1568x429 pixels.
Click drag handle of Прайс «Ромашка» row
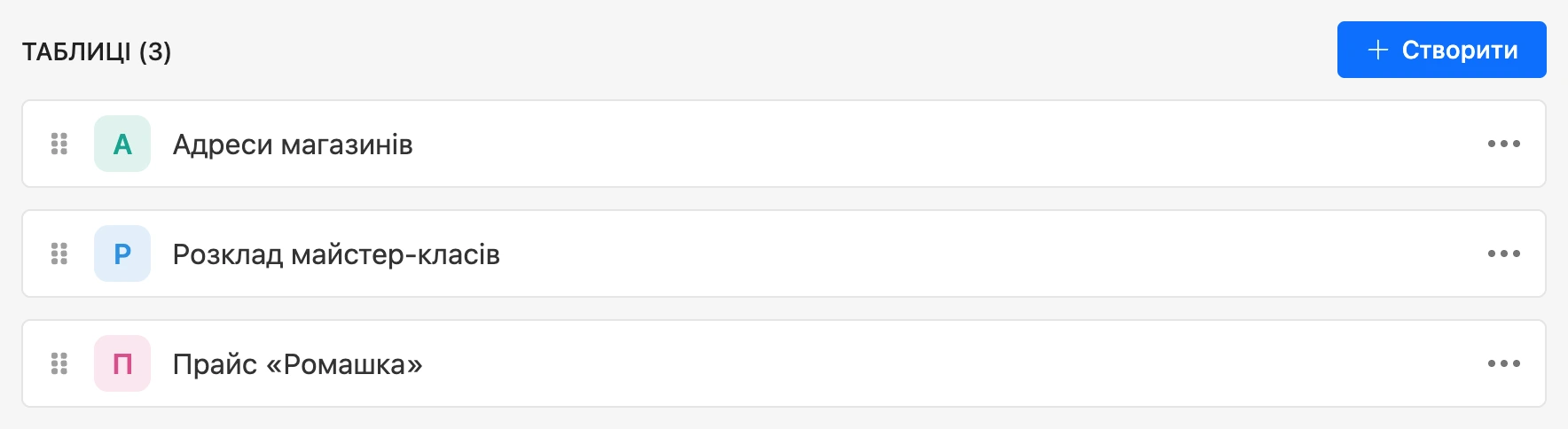point(59,363)
